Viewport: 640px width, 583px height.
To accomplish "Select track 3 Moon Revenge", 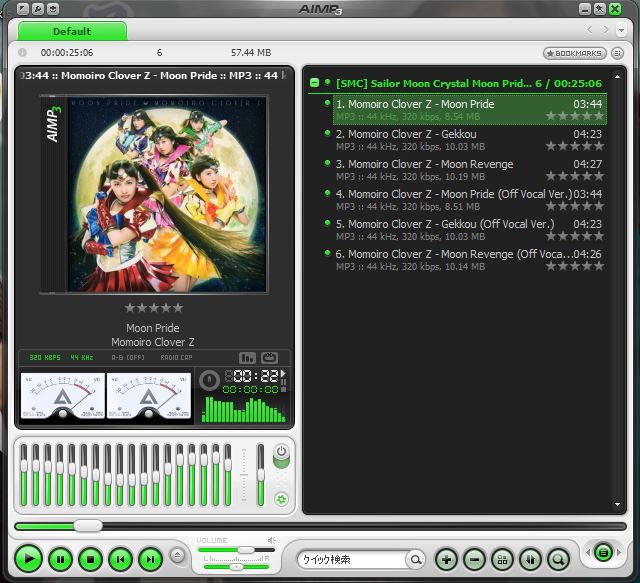I will [x=469, y=170].
